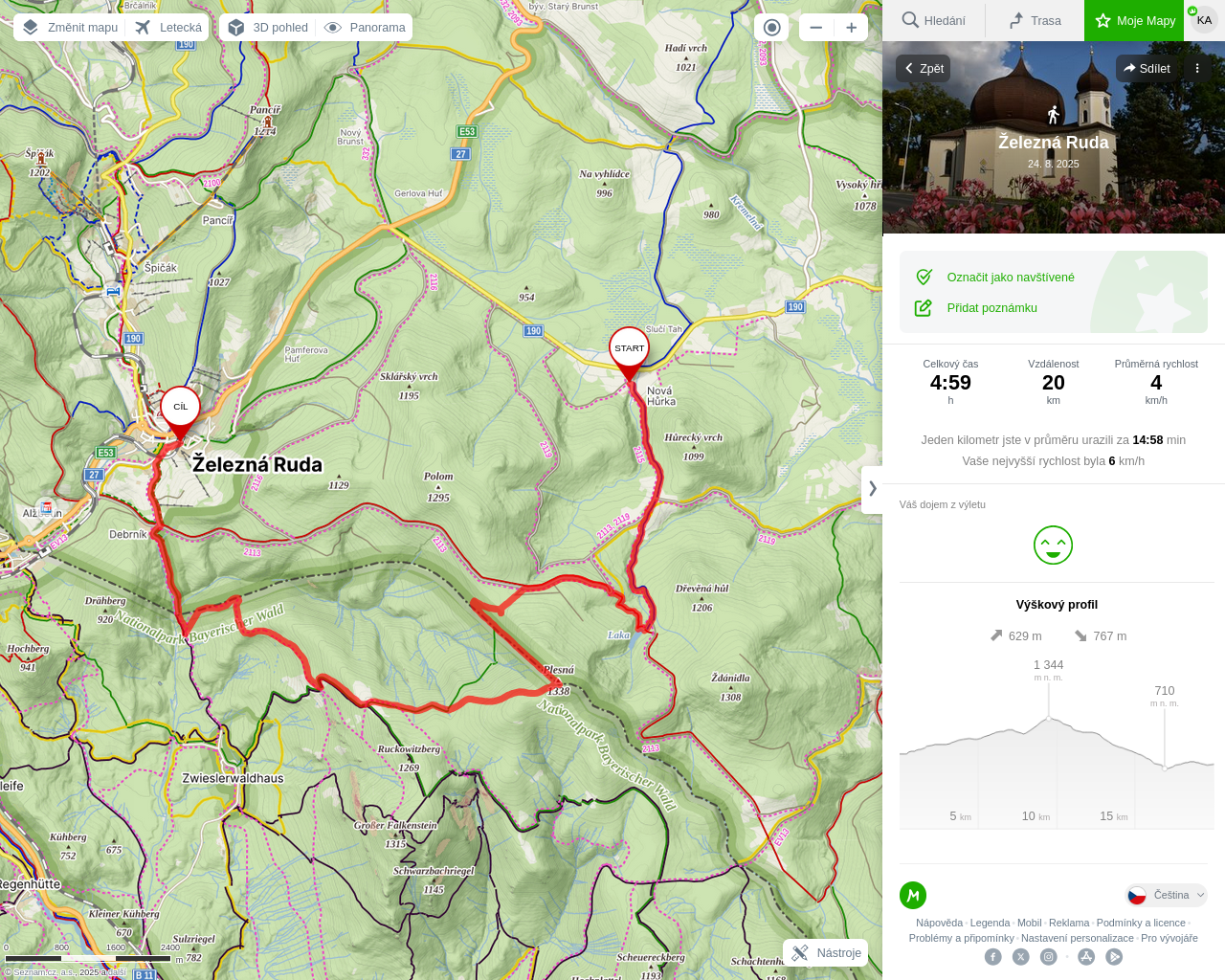This screenshot has height=980, width=1225.
Task: Click the KA user avatar
Action: [1204, 20]
